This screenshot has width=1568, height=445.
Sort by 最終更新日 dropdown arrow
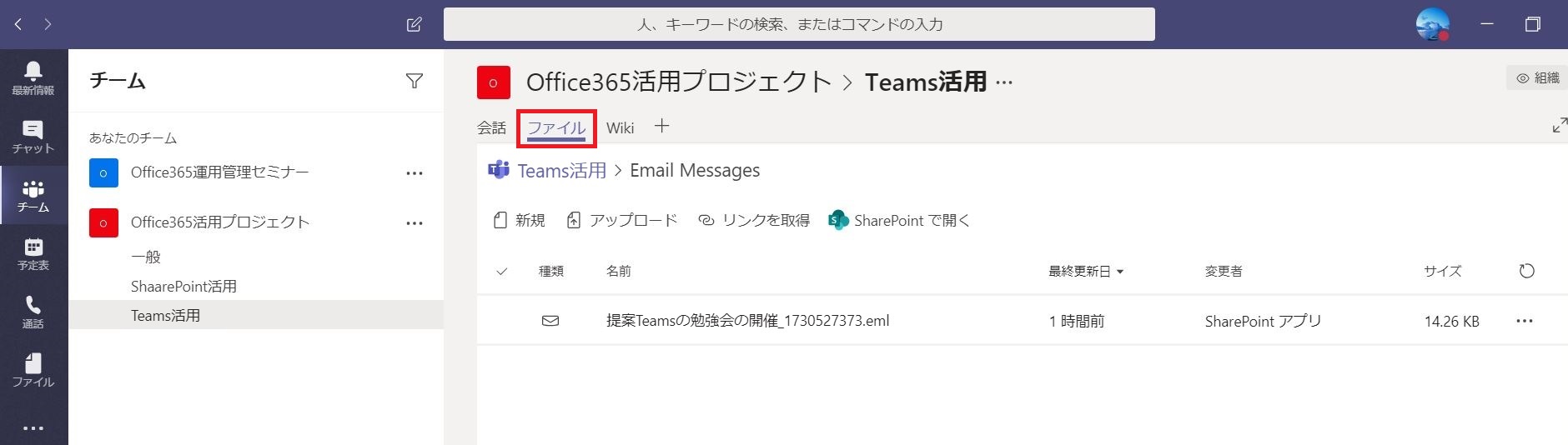click(1120, 272)
